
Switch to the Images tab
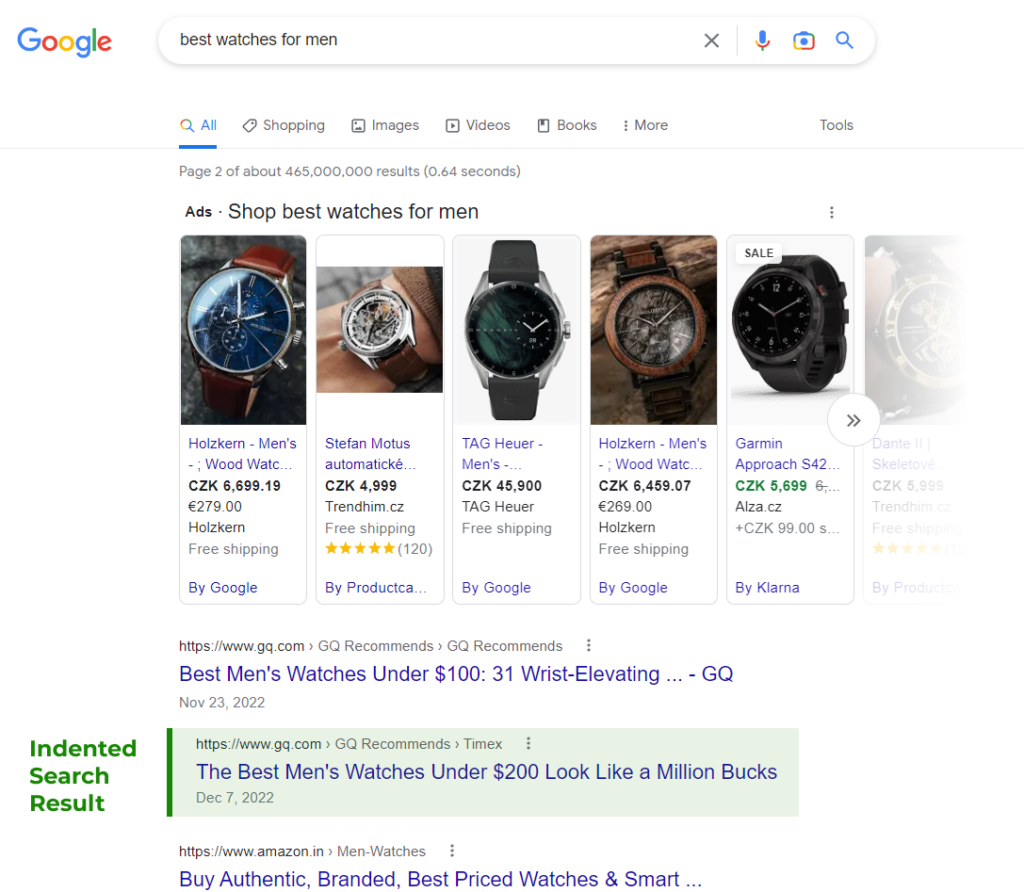coord(385,125)
